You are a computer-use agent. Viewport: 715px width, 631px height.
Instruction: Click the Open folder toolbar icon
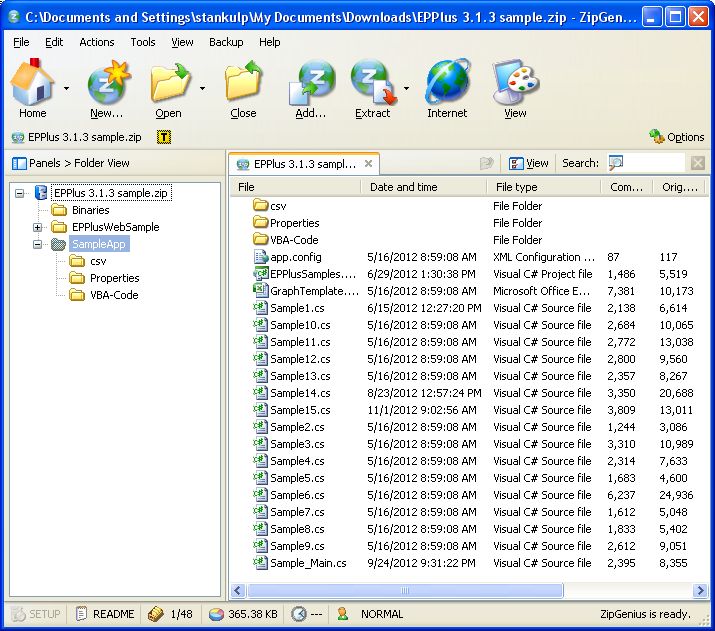[170, 83]
